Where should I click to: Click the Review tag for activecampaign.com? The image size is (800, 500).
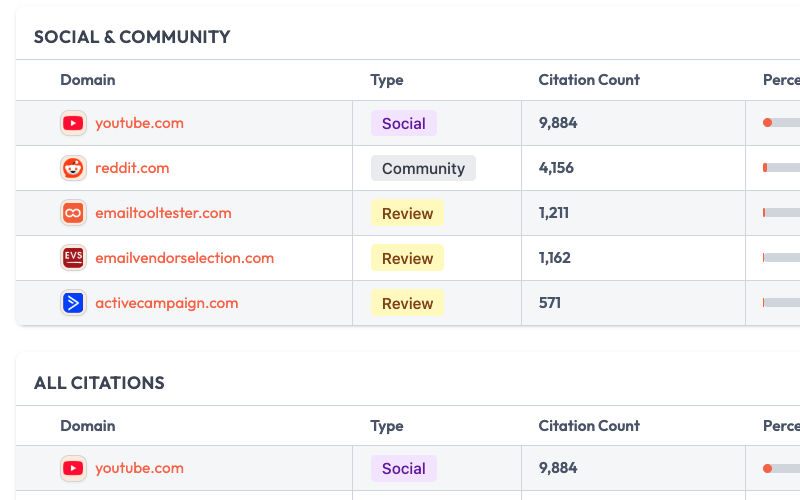pos(407,303)
